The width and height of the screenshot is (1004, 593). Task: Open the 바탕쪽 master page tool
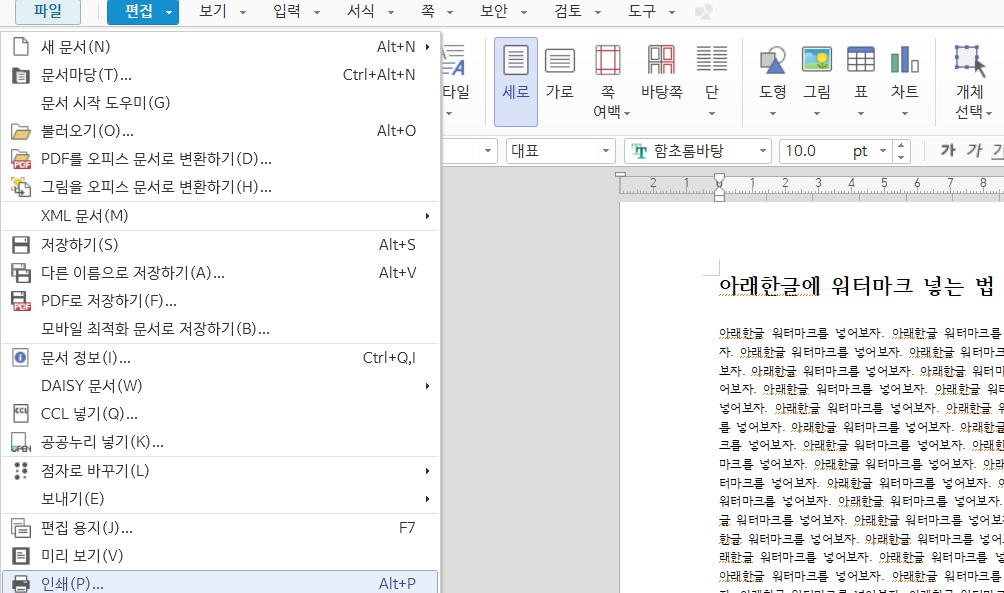click(661, 73)
